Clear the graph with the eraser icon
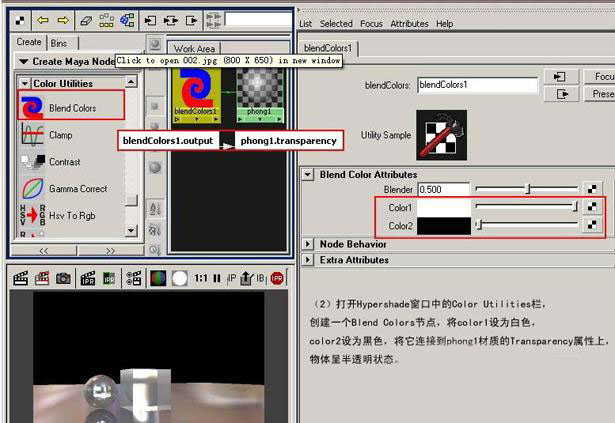Screen dimensions: 615x423 (86, 20)
